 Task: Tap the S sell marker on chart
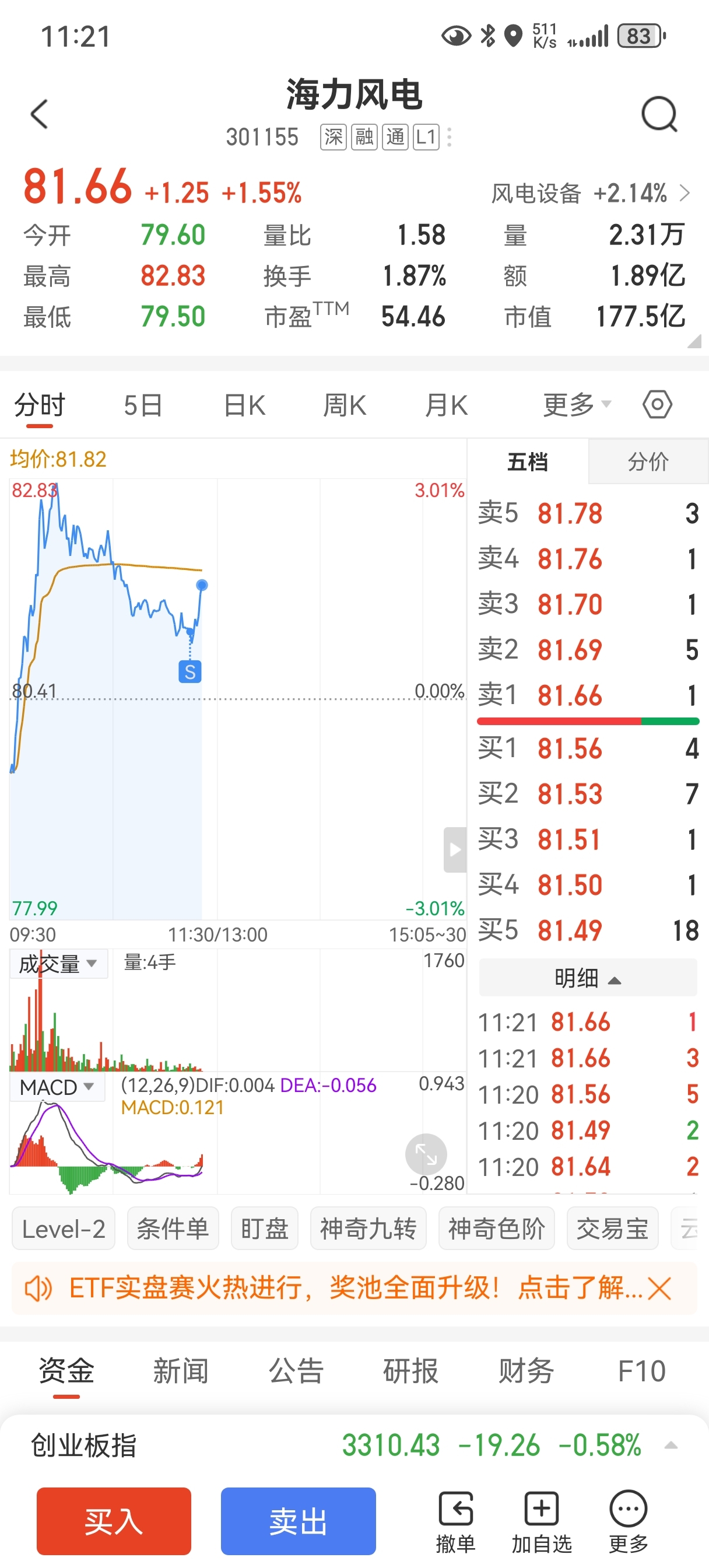click(x=190, y=672)
